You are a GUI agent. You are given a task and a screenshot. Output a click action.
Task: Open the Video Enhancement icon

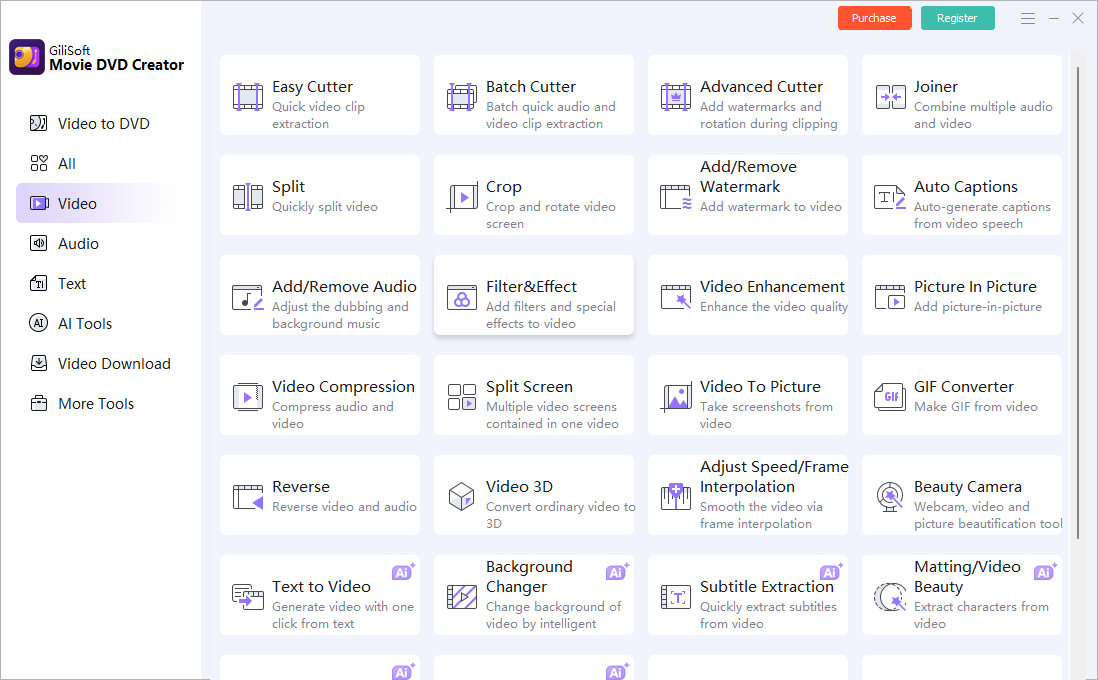(x=676, y=297)
